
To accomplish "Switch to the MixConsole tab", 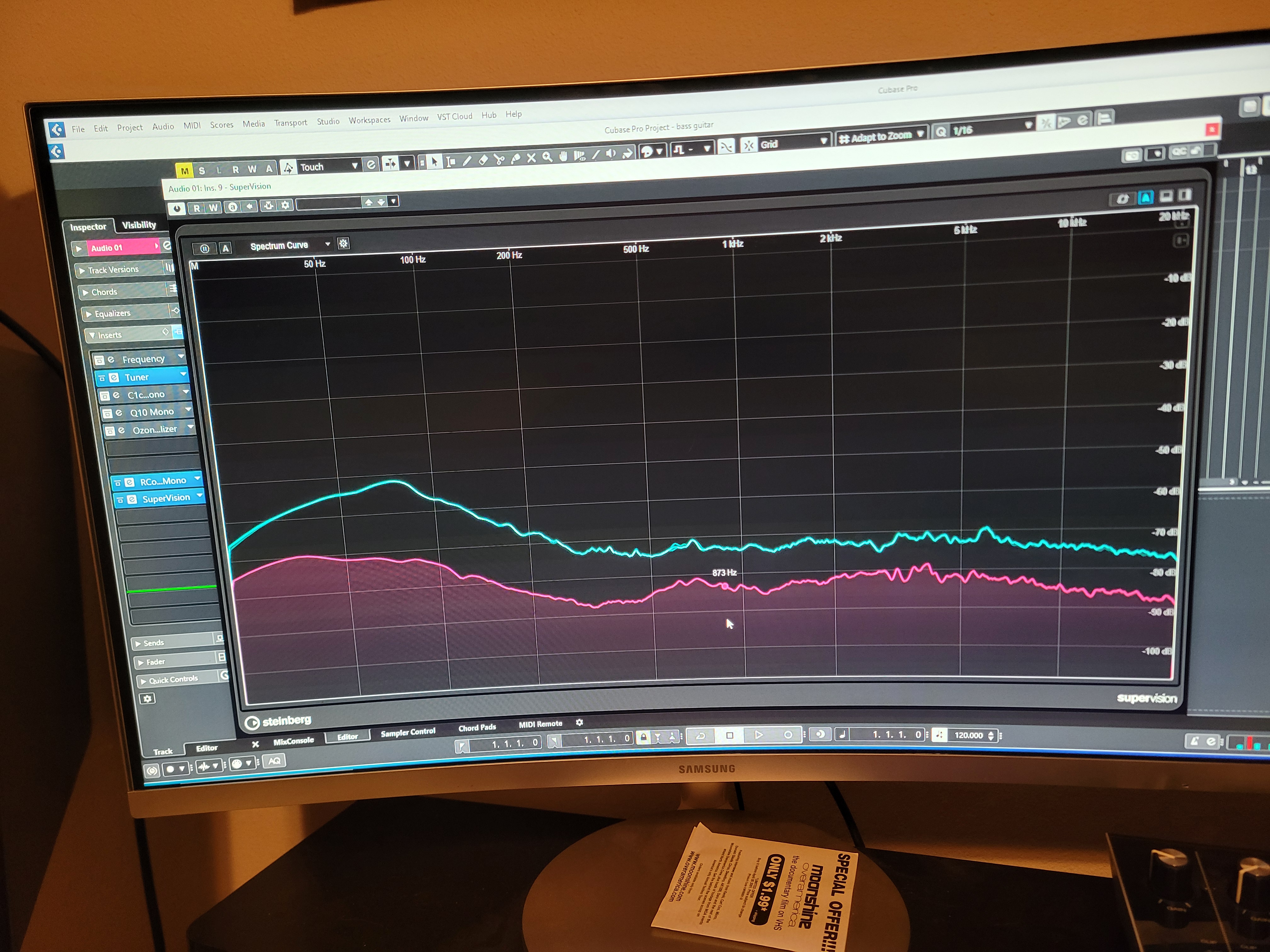I will (x=293, y=741).
